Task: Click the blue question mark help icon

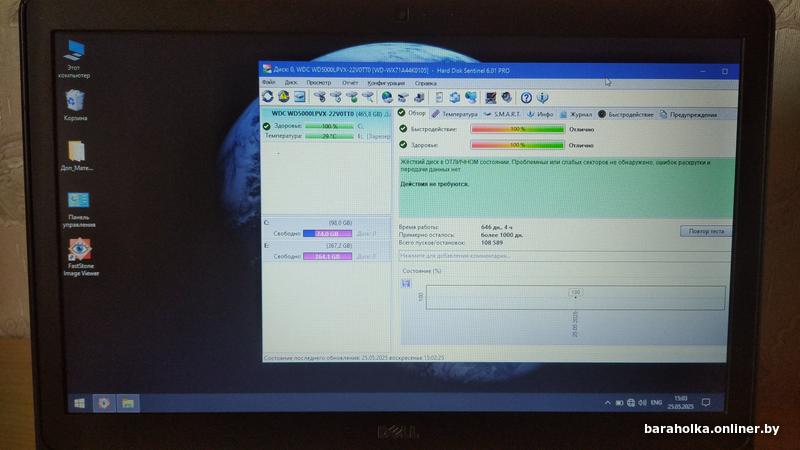Action: coord(527,97)
